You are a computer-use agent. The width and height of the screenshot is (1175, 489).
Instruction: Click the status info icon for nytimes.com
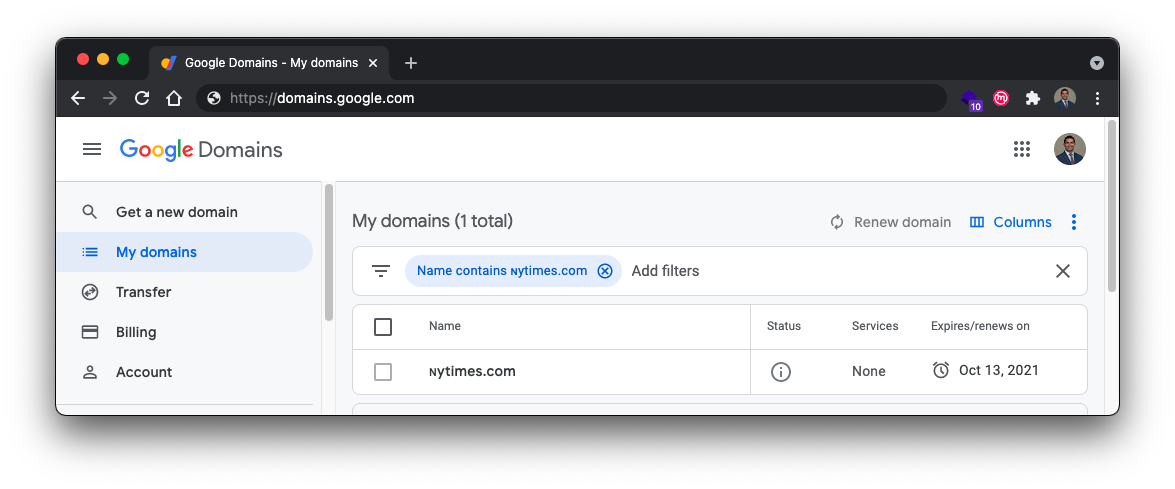(x=781, y=372)
